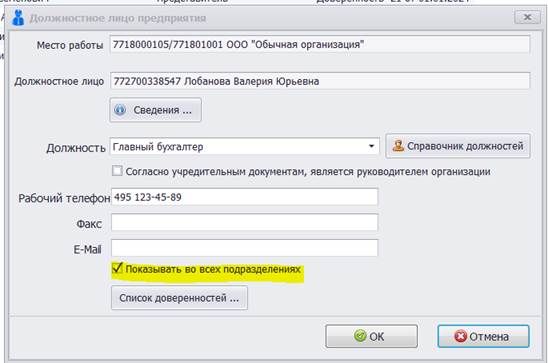
Task: Open Справочник должностей reference
Action: coord(458,146)
